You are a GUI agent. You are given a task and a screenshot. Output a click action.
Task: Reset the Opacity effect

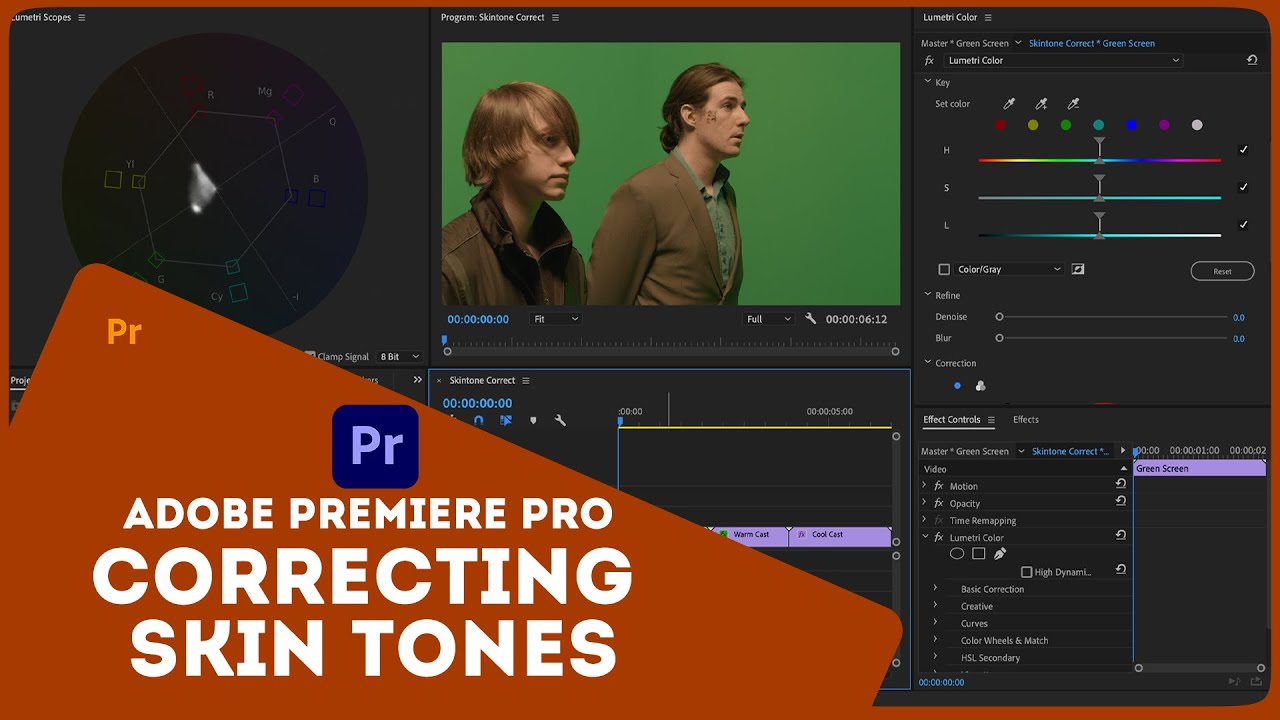1121,501
